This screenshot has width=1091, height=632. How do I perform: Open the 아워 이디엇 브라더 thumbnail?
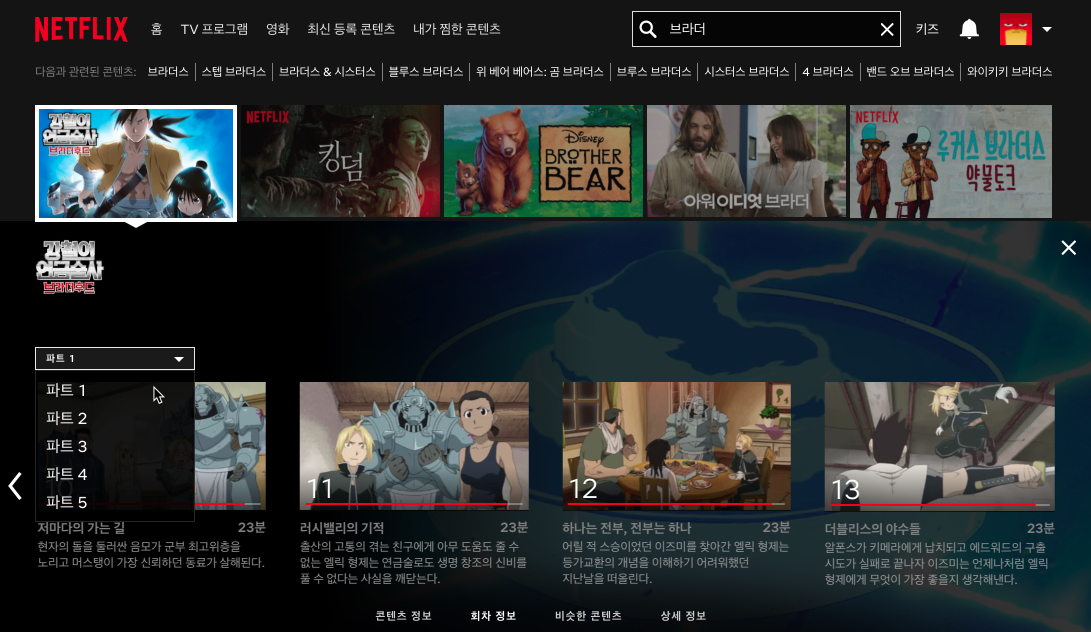pos(747,161)
